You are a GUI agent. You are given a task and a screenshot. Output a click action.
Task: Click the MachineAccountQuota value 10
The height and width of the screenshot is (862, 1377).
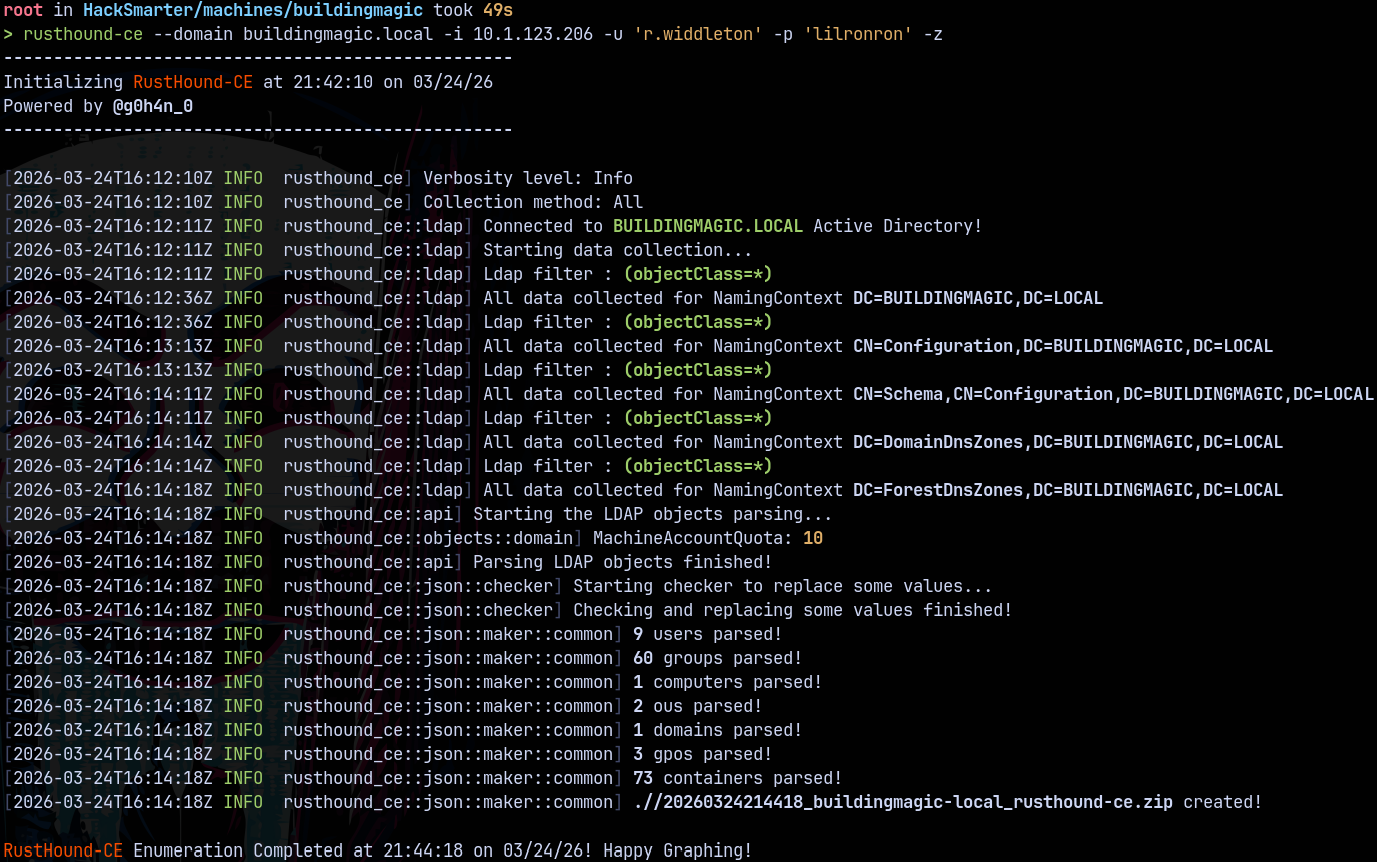813,538
